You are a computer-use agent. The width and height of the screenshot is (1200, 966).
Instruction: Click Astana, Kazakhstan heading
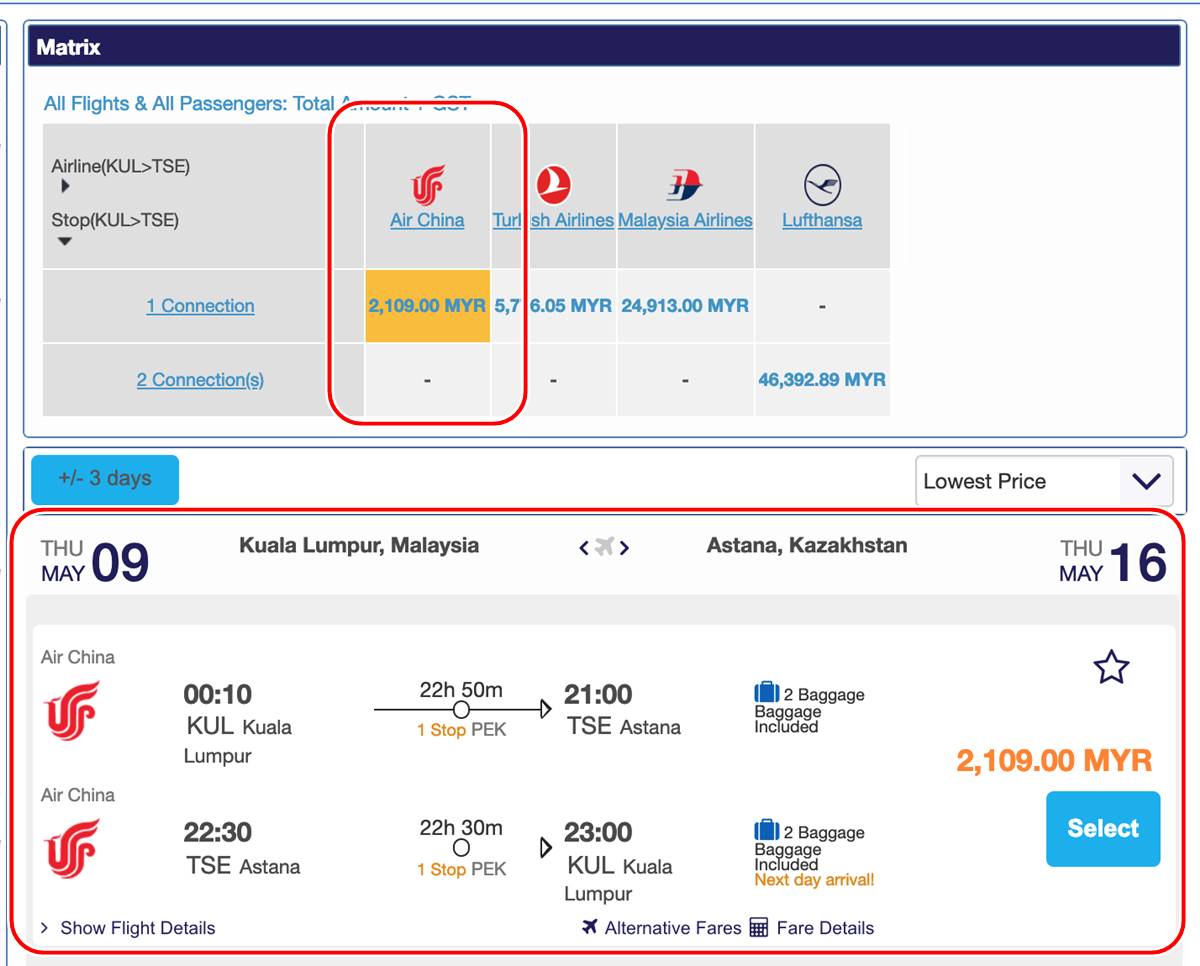[807, 545]
